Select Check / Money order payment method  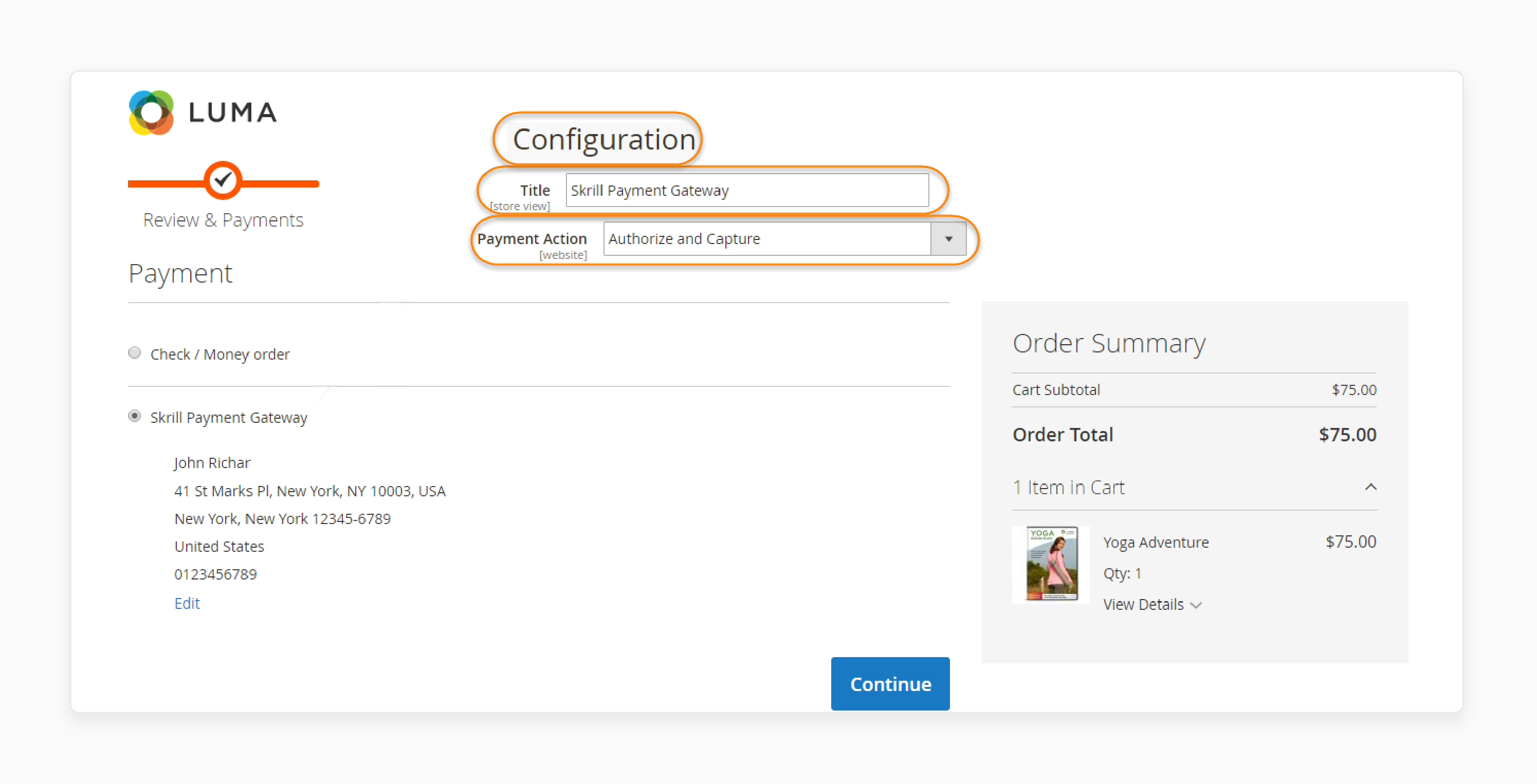click(135, 353)
